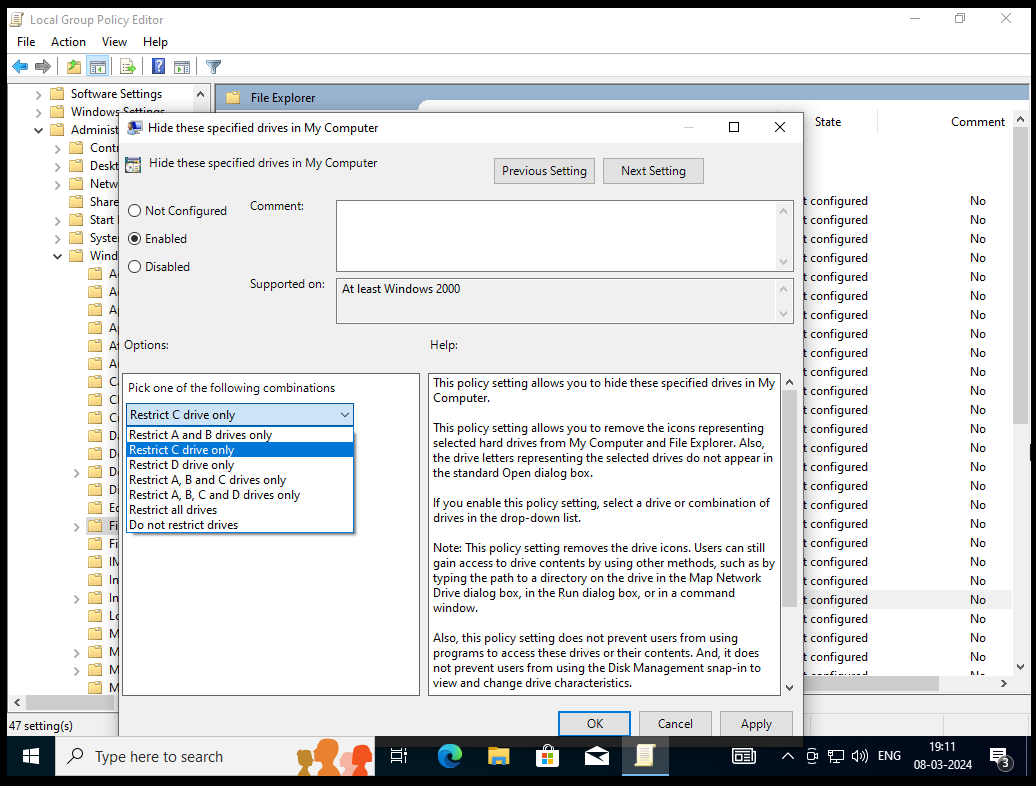Sort by the Comment column header
The width and height of the screenshot is (1036, 786).
pos(978,122)
